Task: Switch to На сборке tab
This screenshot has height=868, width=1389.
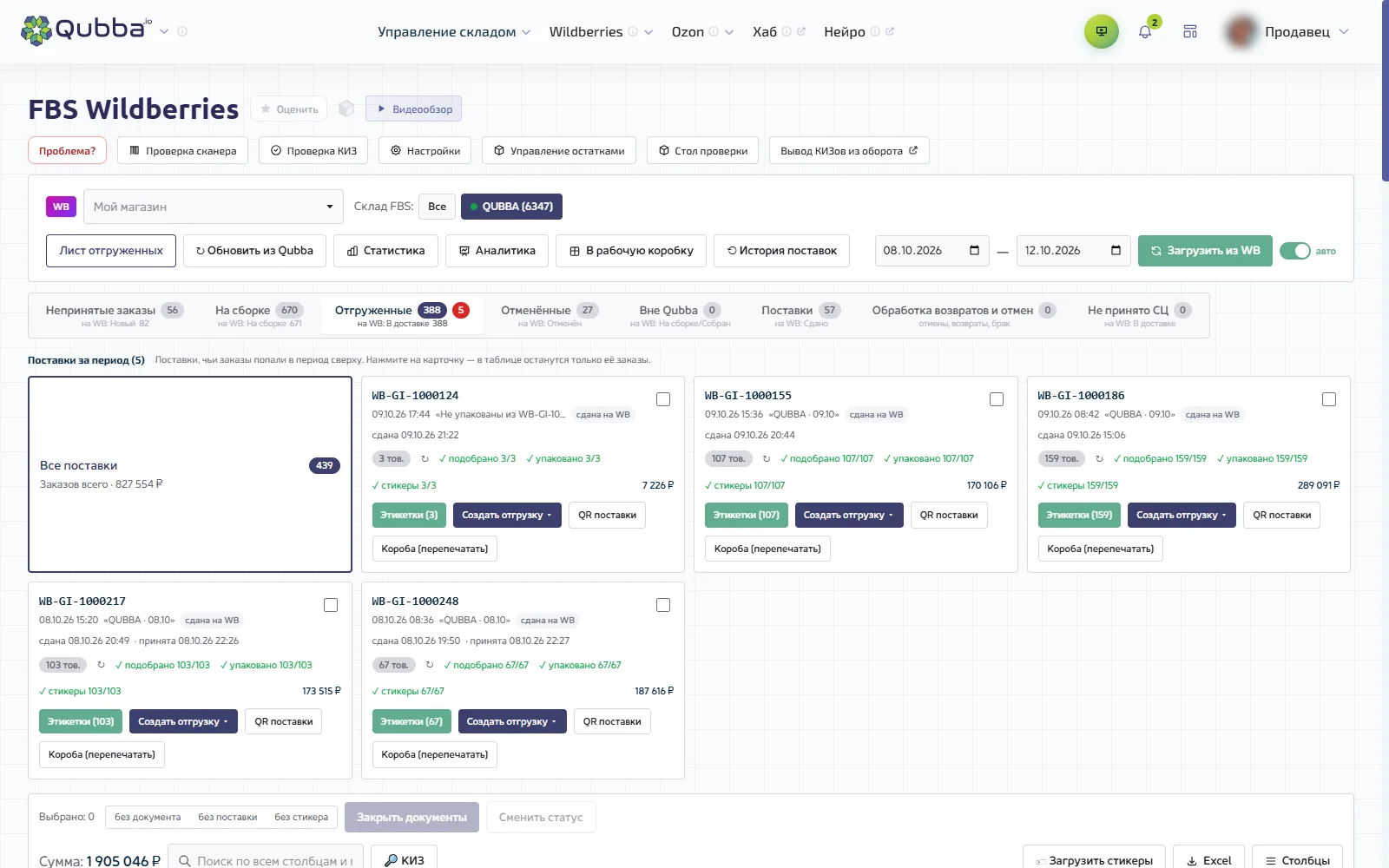Action: (x=260, y=315)
